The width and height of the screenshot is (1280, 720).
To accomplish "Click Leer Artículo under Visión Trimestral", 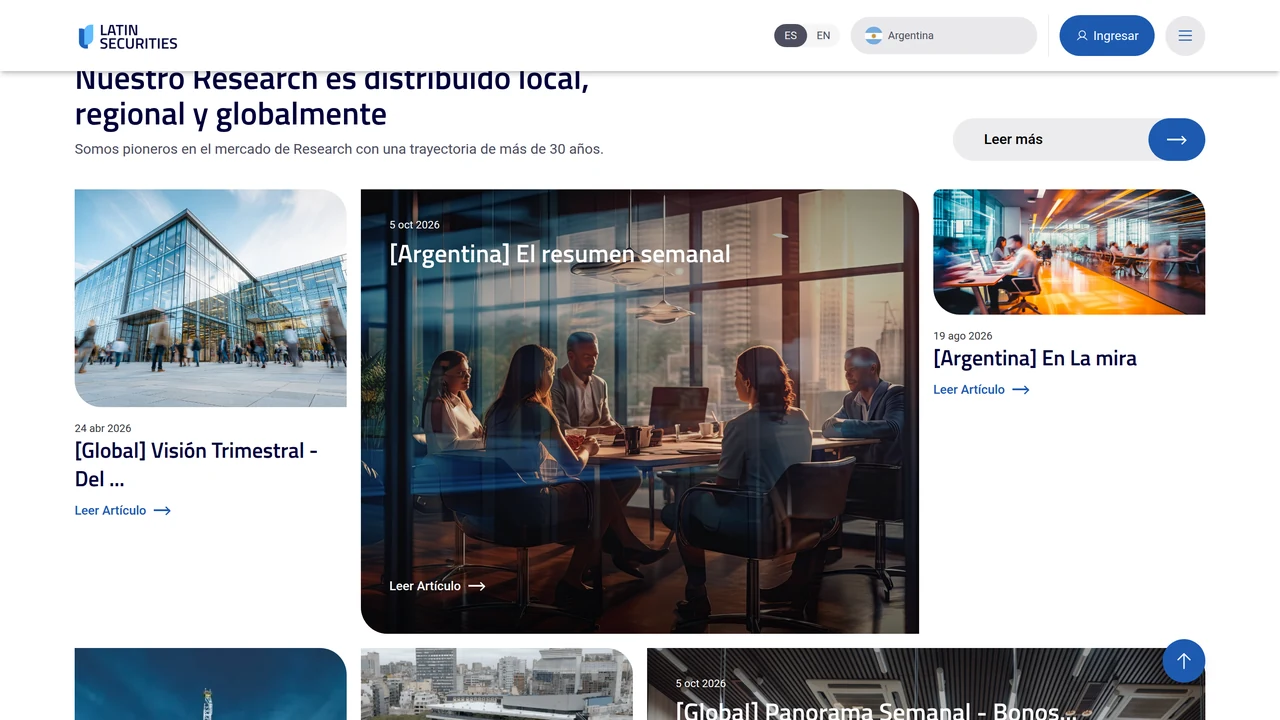I will (x=123, y=511).
